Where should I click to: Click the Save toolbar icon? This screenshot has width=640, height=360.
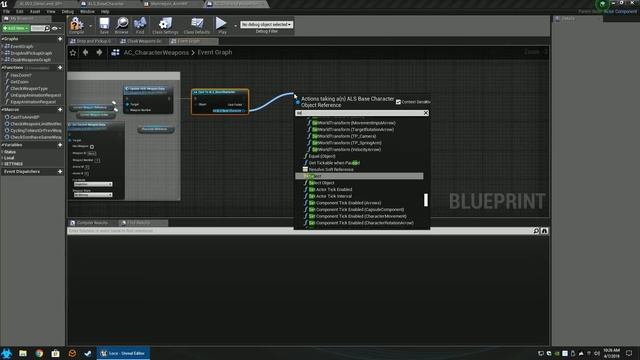pyautogui.click(x=104, y=23)
